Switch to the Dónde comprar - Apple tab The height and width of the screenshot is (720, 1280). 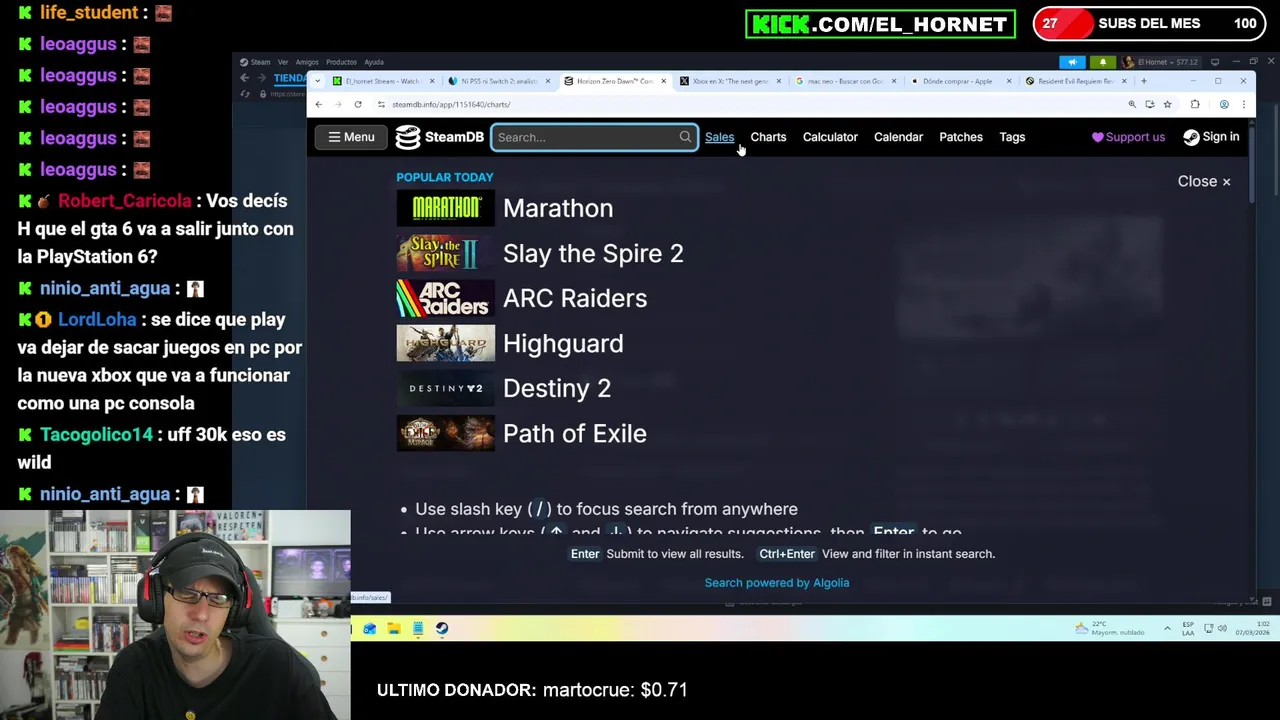tap(960, 81)
